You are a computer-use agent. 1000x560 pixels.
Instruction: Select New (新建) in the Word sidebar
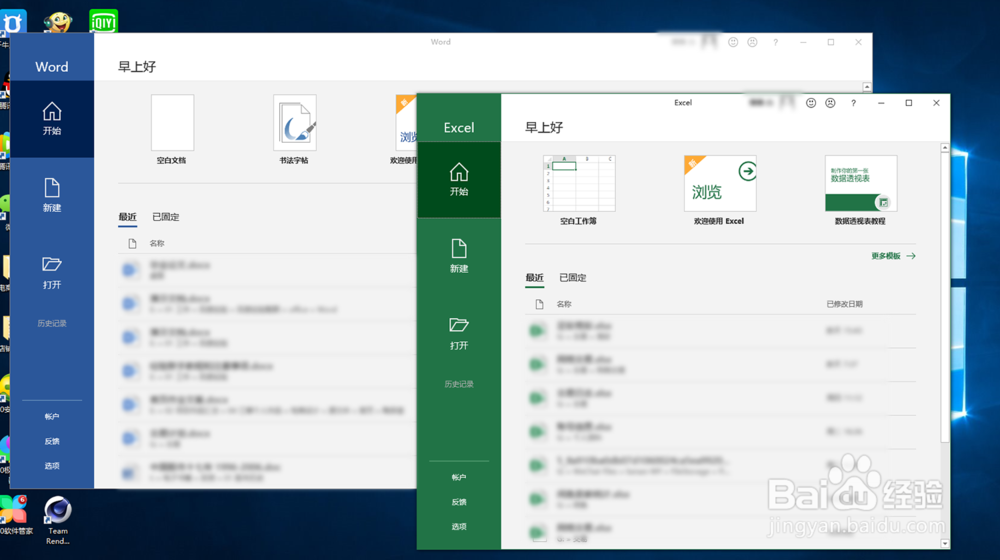[x=52, y=195]
